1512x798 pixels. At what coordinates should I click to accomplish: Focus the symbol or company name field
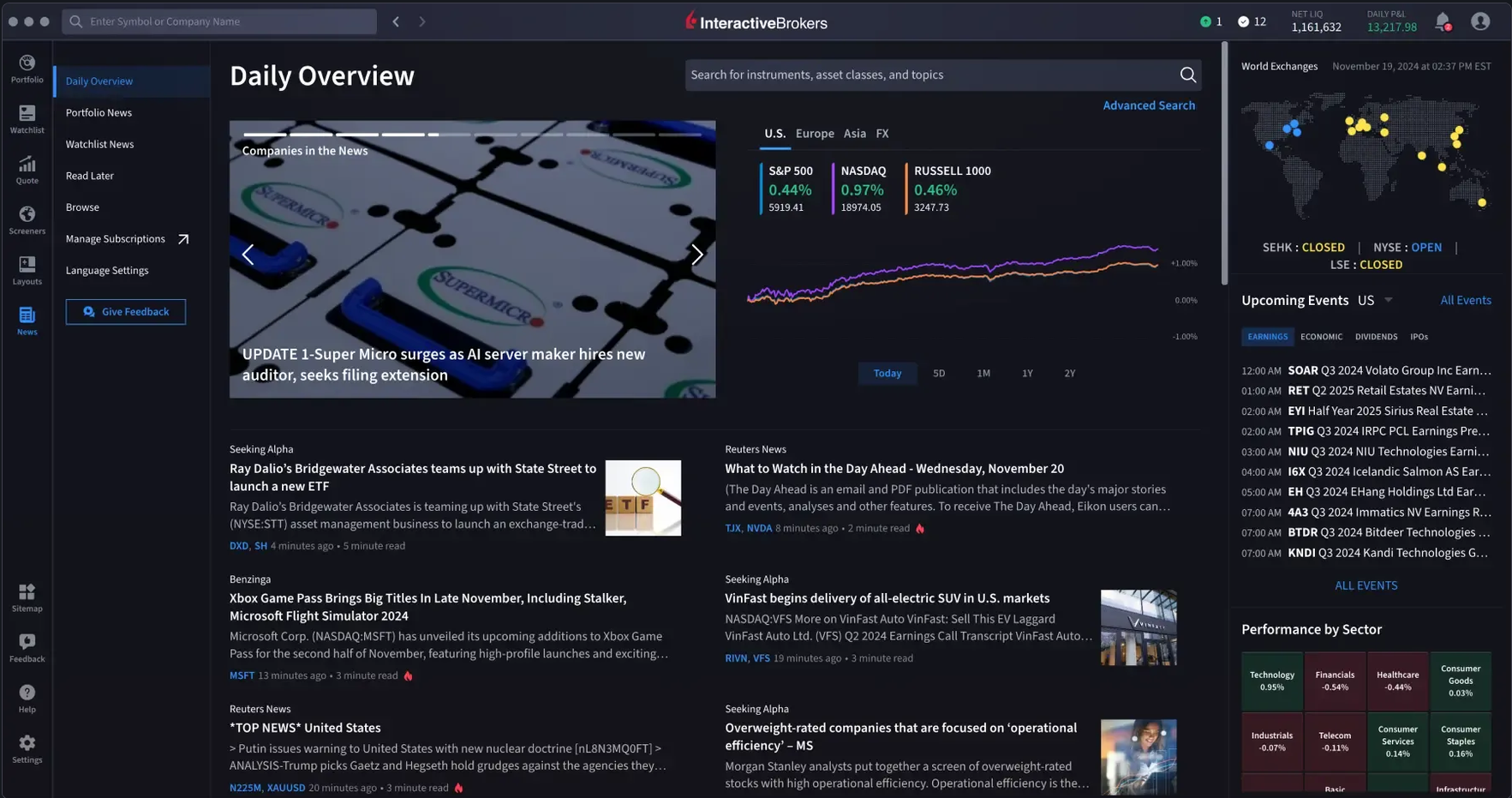point(219,21)
